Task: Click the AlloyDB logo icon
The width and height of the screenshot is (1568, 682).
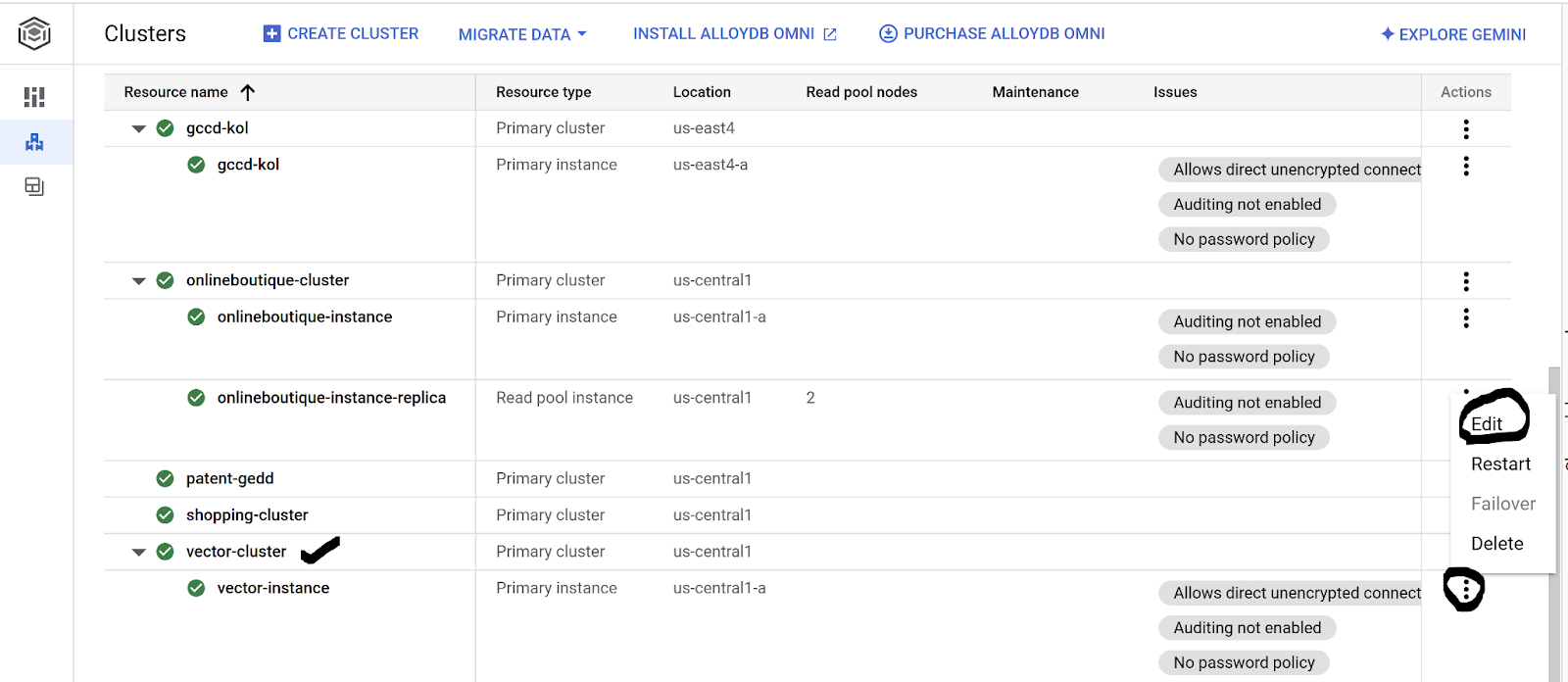Action: [34, 33]
